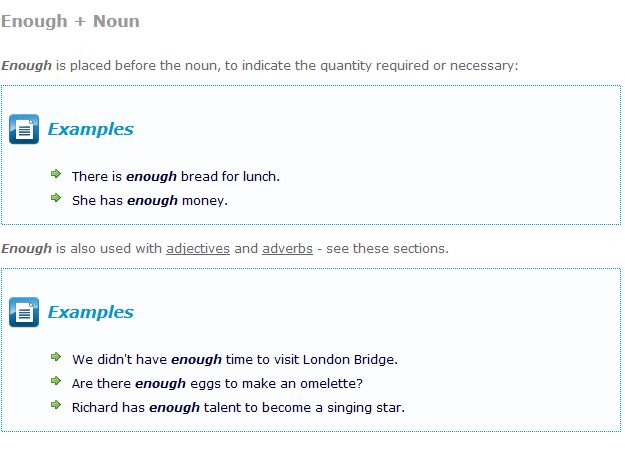Click green arrow beside London Bridge sentence
The height and width of the screenshot is (450, 625).
(56, 357)
